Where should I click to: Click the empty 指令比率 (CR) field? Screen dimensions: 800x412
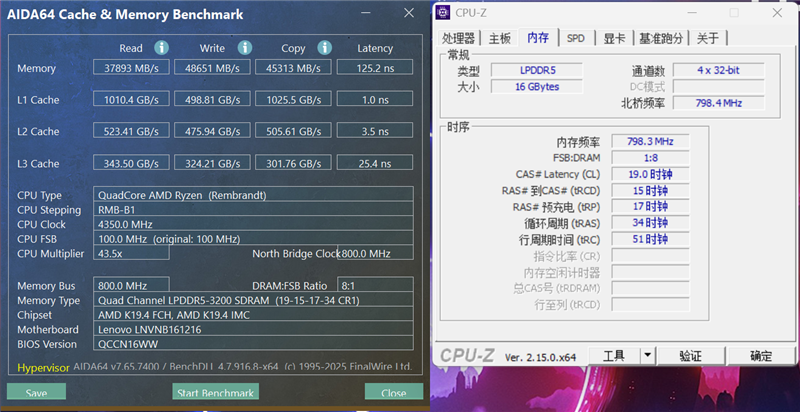pos(650,255)
